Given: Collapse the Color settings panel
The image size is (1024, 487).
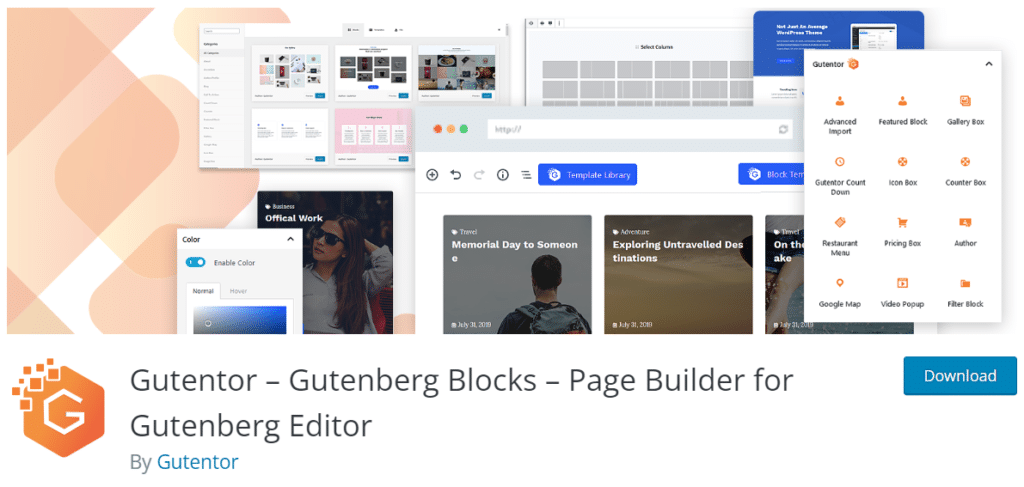Looking at the screenshot, I should point(291,240).
